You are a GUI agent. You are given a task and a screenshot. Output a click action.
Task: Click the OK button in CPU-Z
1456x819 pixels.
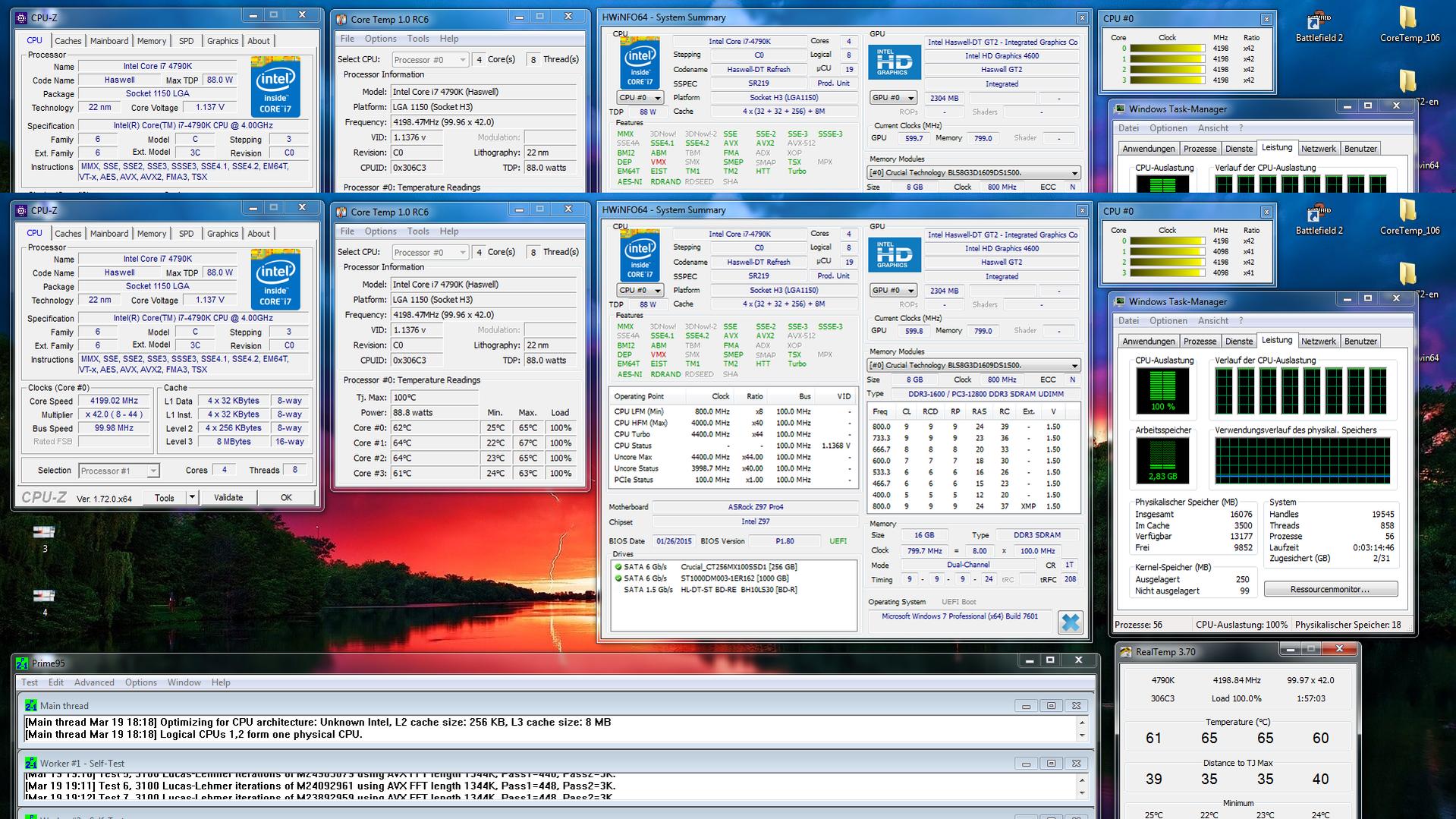[x=286, y=497]
